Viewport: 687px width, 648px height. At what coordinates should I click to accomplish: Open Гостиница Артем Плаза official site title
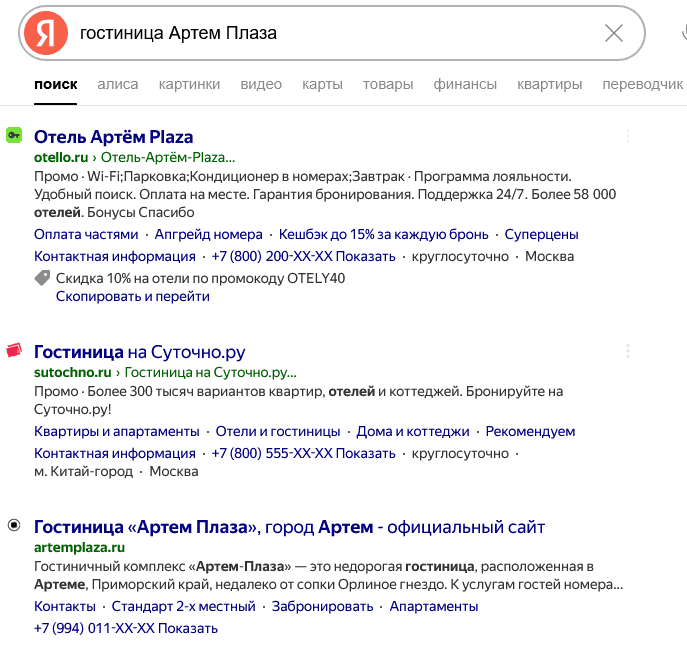[289, 527]
